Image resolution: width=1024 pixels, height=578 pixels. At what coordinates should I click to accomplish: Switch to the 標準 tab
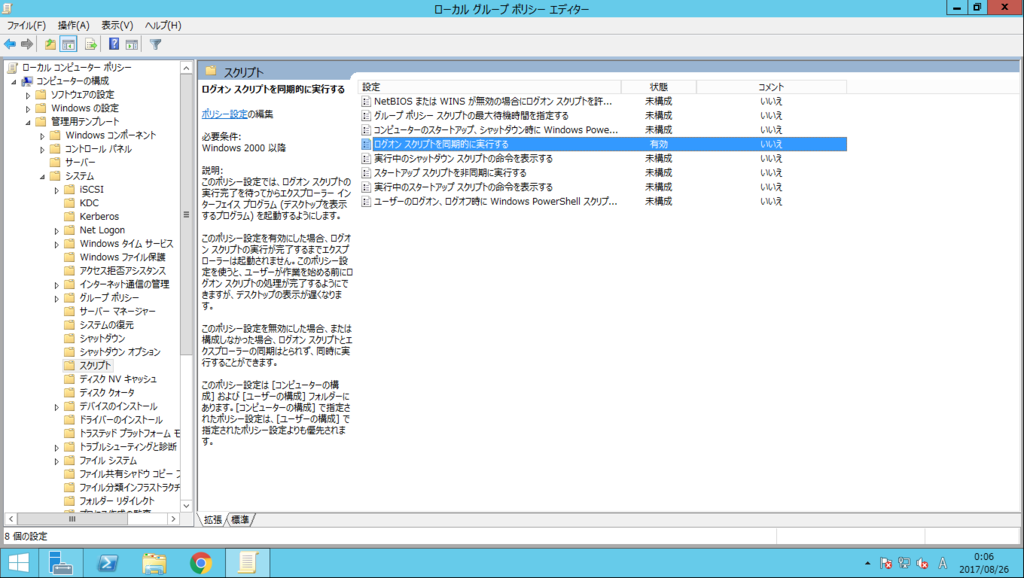click(x=240, y=520)
